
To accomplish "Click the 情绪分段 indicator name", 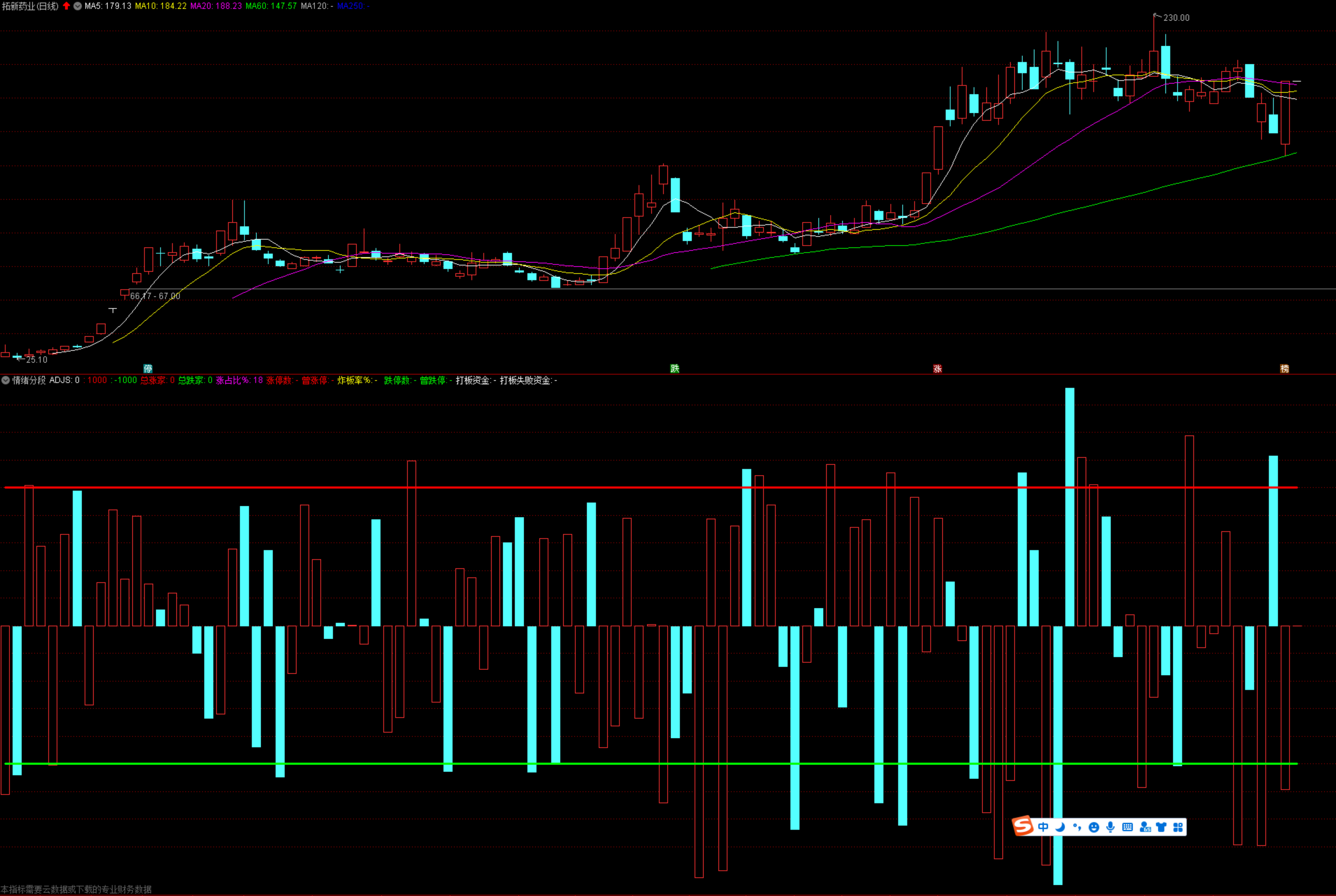I will [29, 380].
